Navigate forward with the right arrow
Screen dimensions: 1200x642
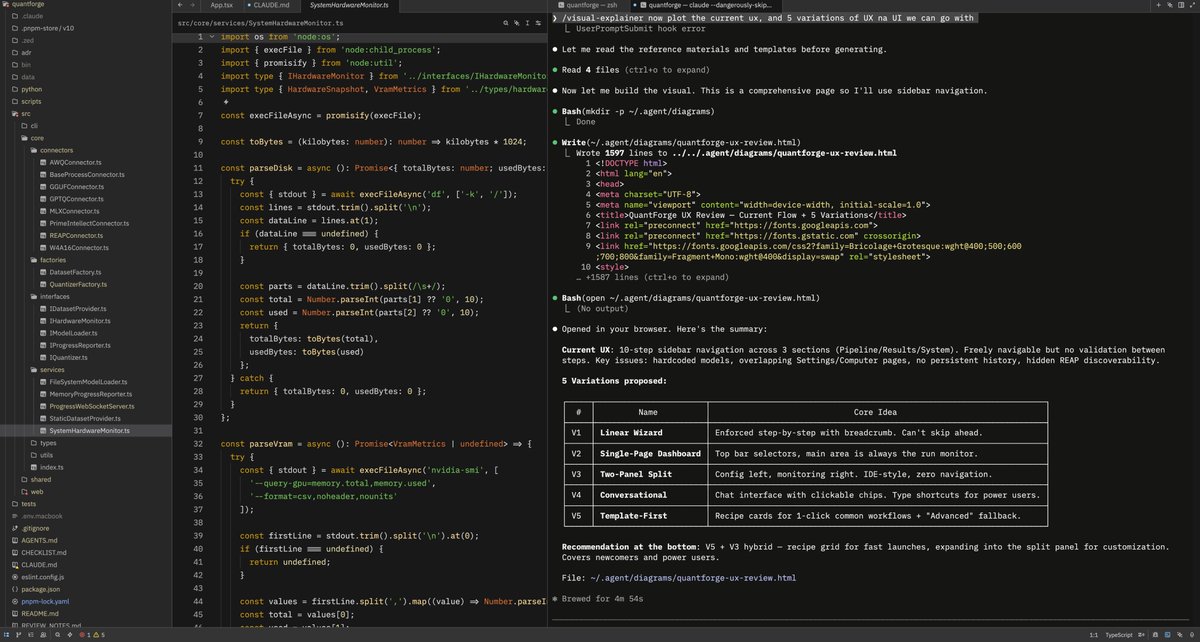[192, 5]
